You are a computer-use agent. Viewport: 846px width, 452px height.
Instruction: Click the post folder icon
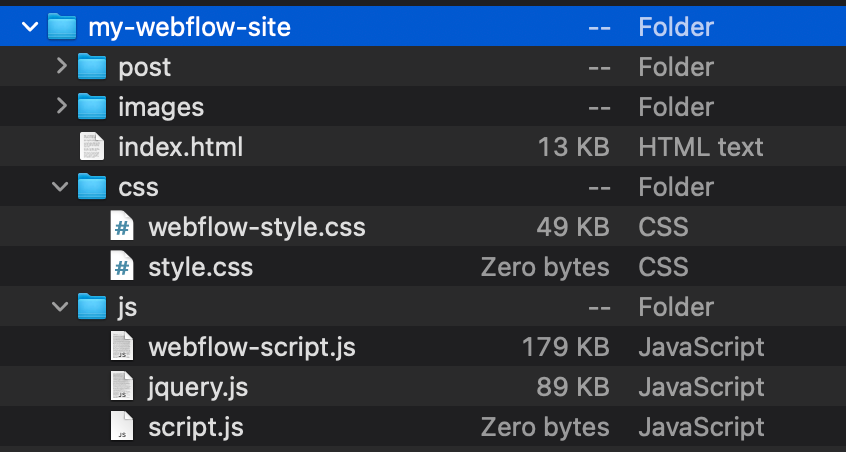click(92, 66)
